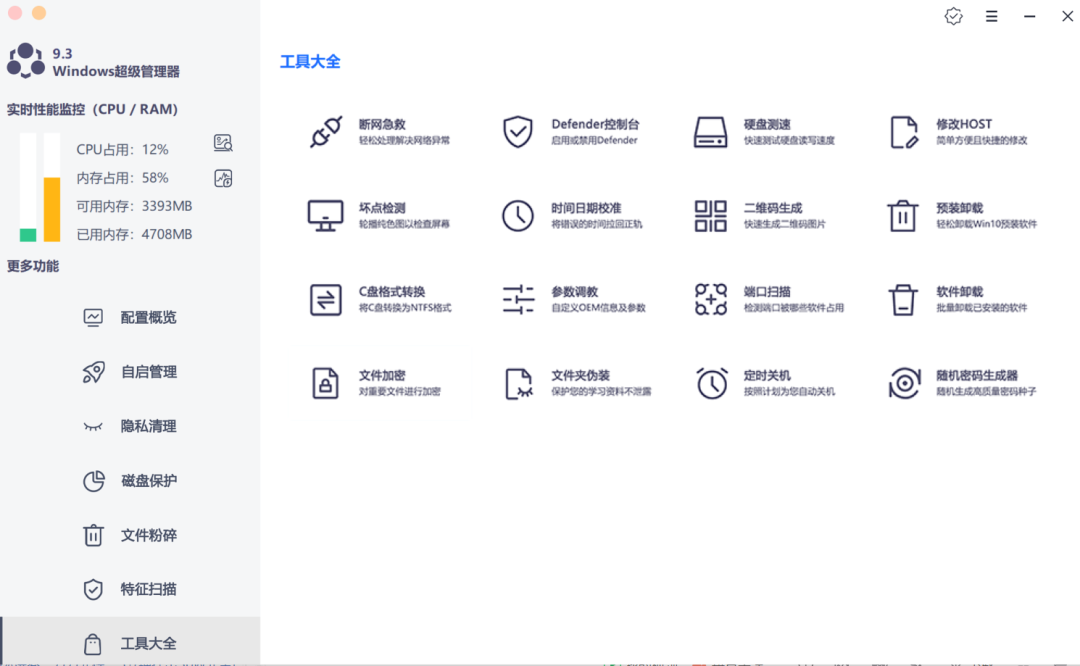Click the 配置概览 chart icon in sidebar

(93, 317)
